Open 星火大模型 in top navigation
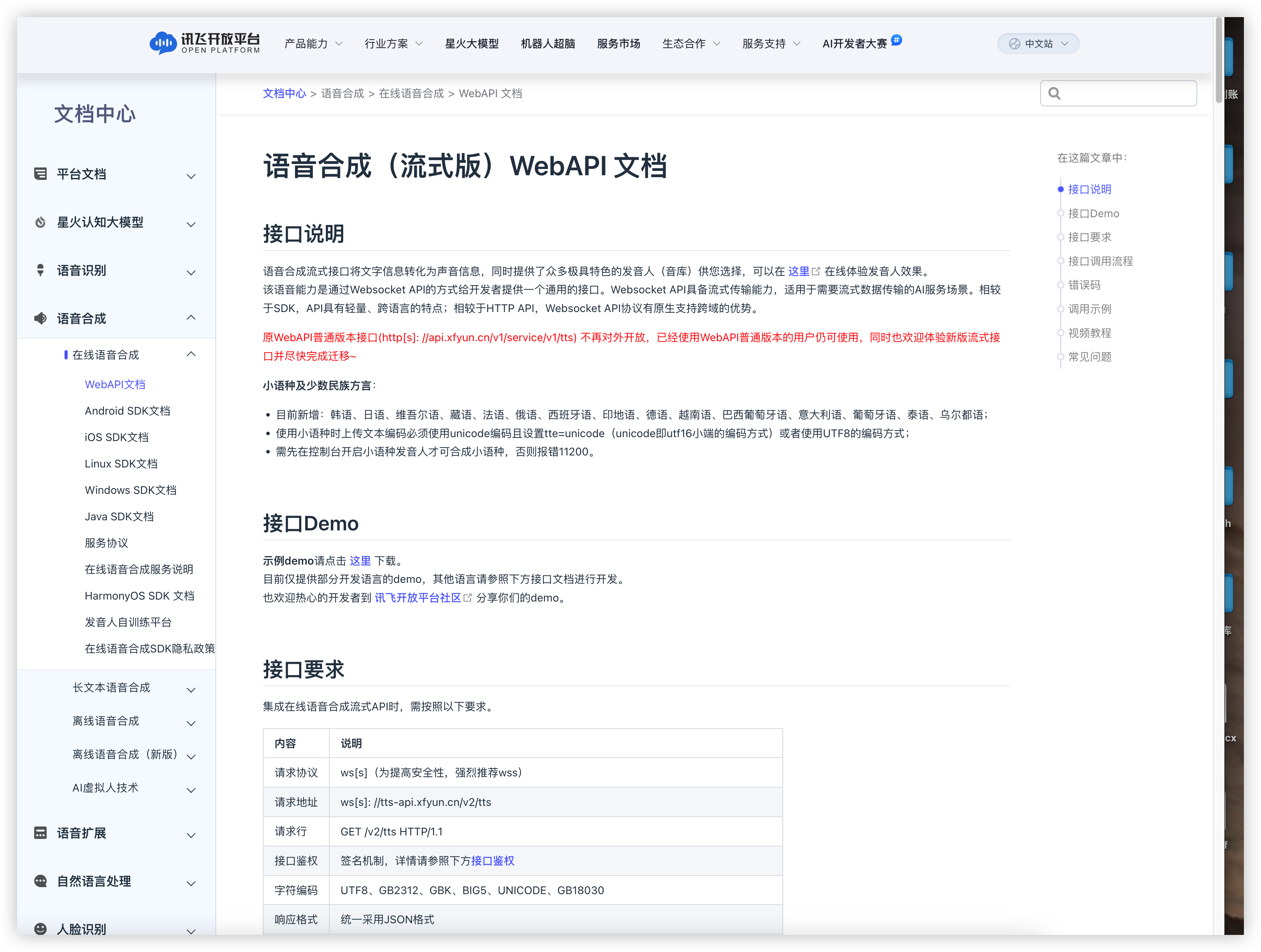The width and height of the screenshot is (1261, 952). (472, 44)
